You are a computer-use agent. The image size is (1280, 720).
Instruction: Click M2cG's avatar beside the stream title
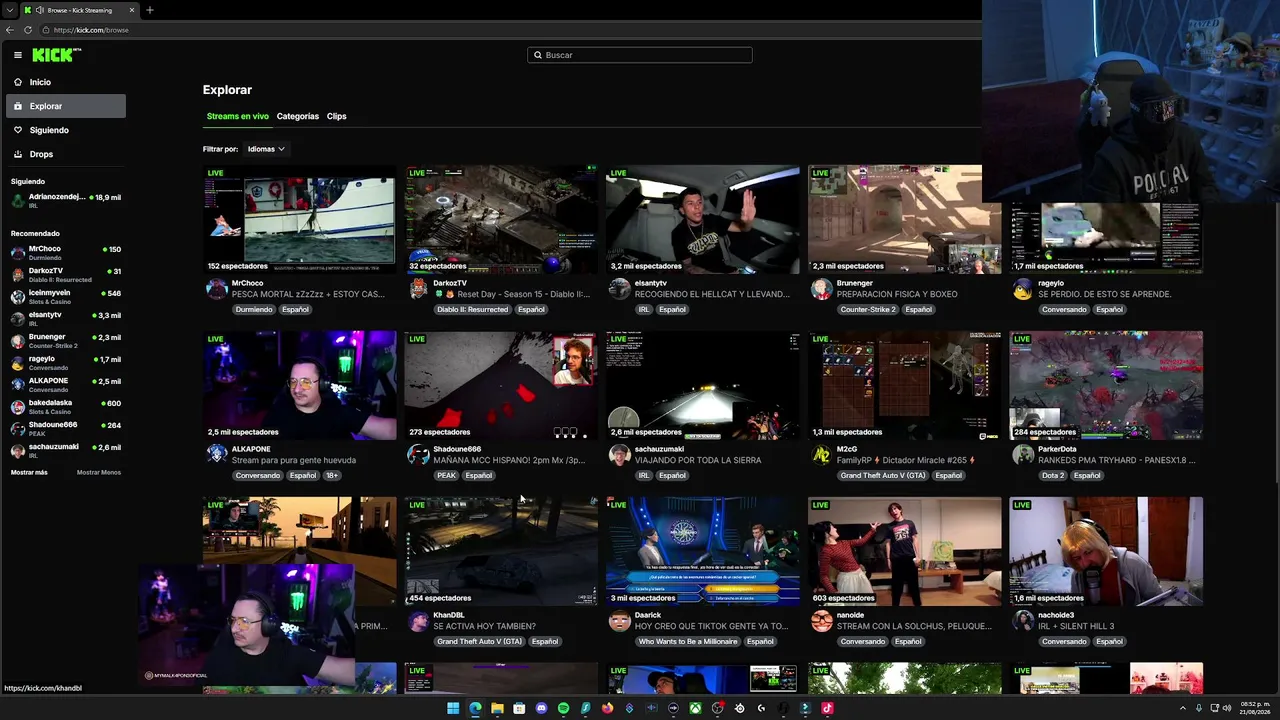[x=821, y=455]
